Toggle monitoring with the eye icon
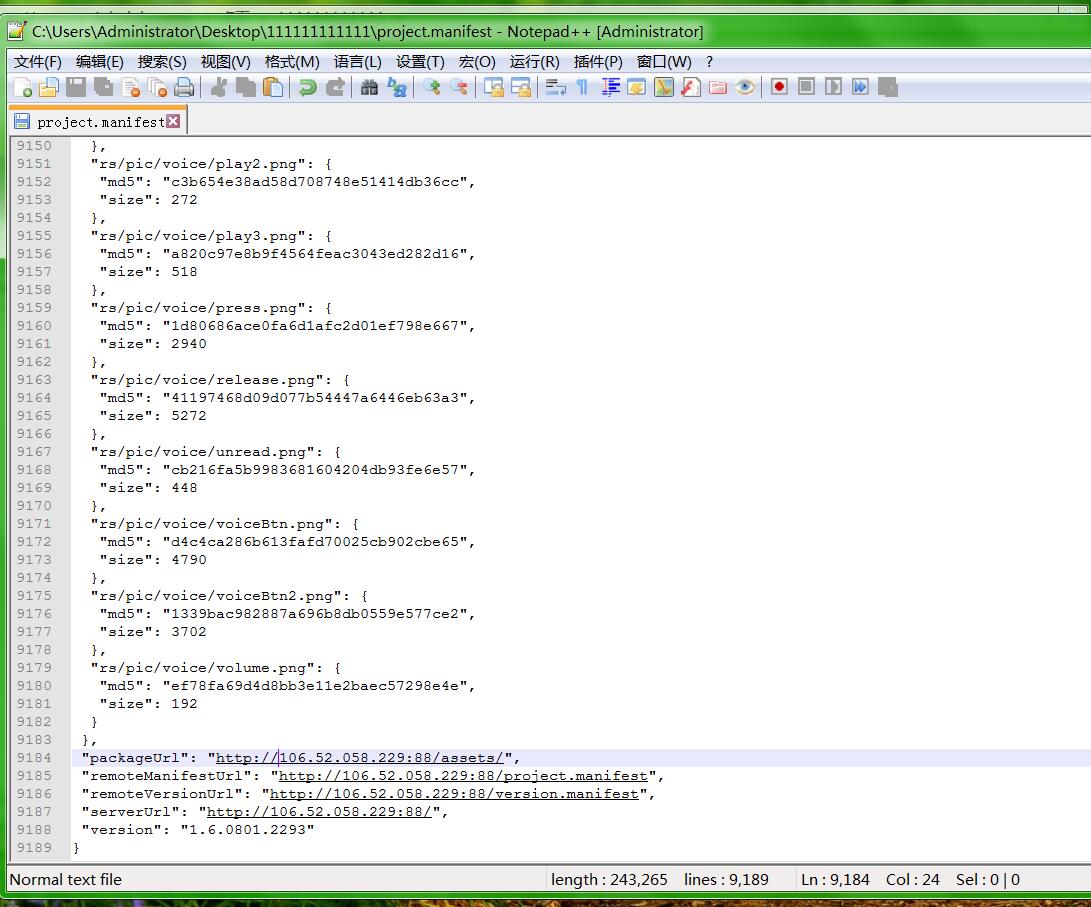Screen dimensions: 1091x907 (745, 88)
